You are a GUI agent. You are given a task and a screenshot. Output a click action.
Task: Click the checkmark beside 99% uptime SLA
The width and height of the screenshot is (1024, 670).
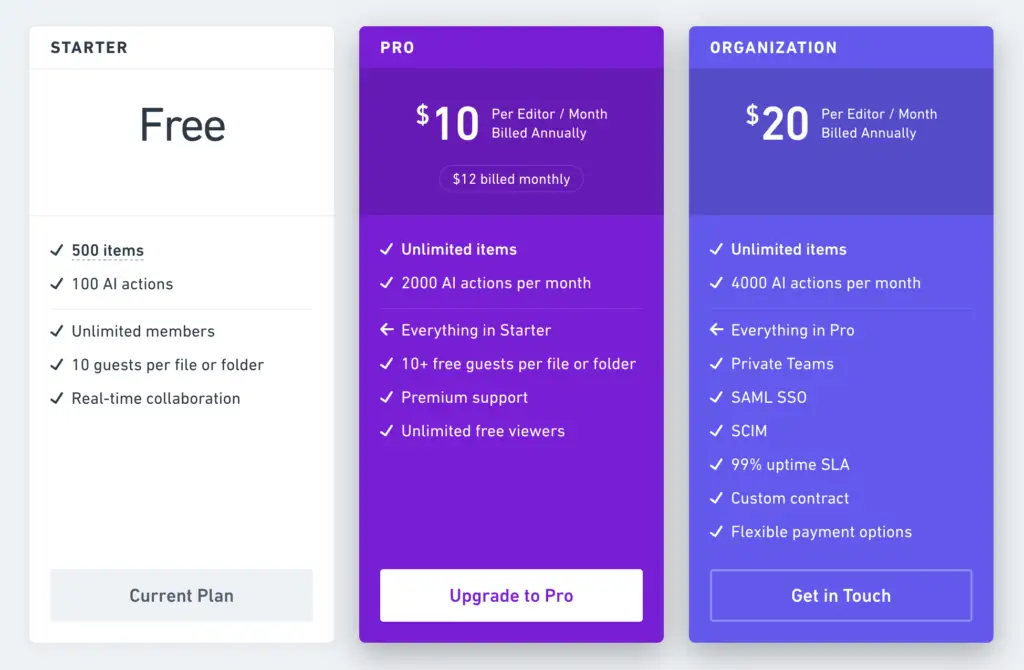coord(716,464)
